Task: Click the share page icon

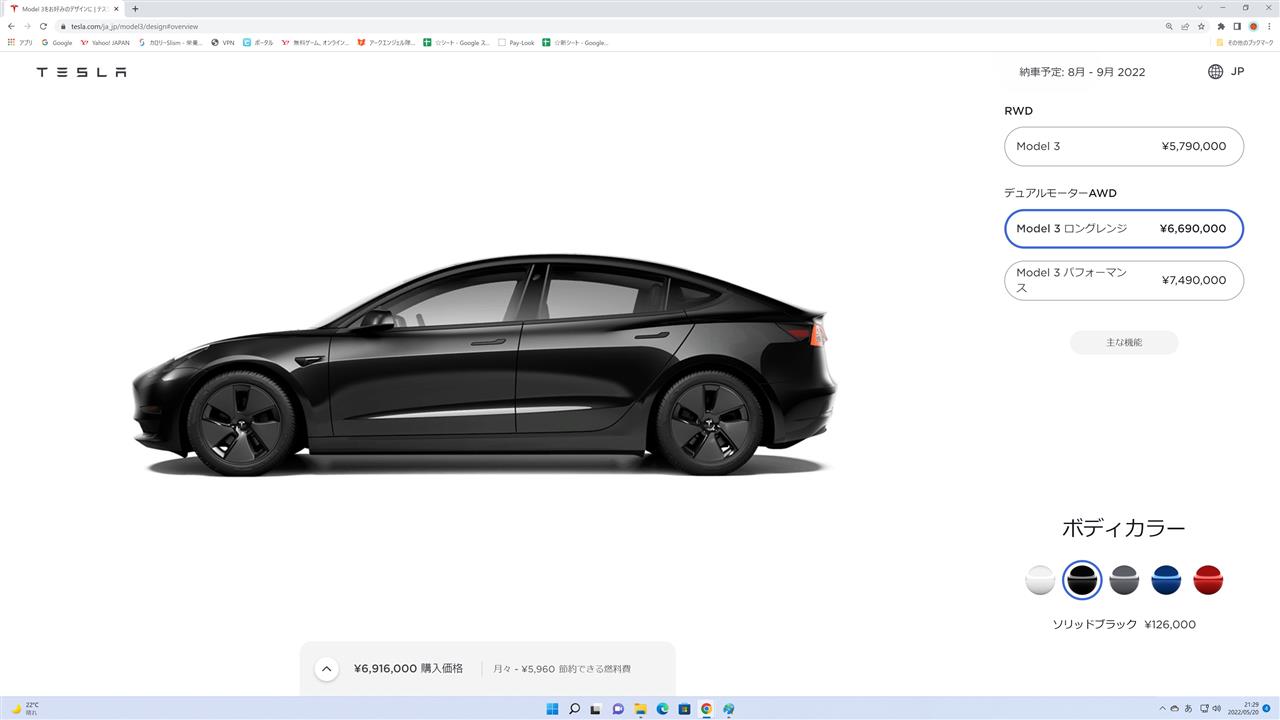Action: point(1185,26)
